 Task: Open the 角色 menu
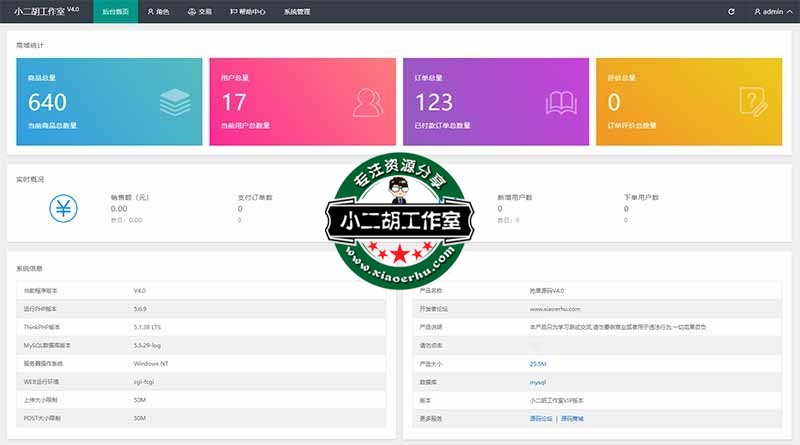[x=158, y=12]
